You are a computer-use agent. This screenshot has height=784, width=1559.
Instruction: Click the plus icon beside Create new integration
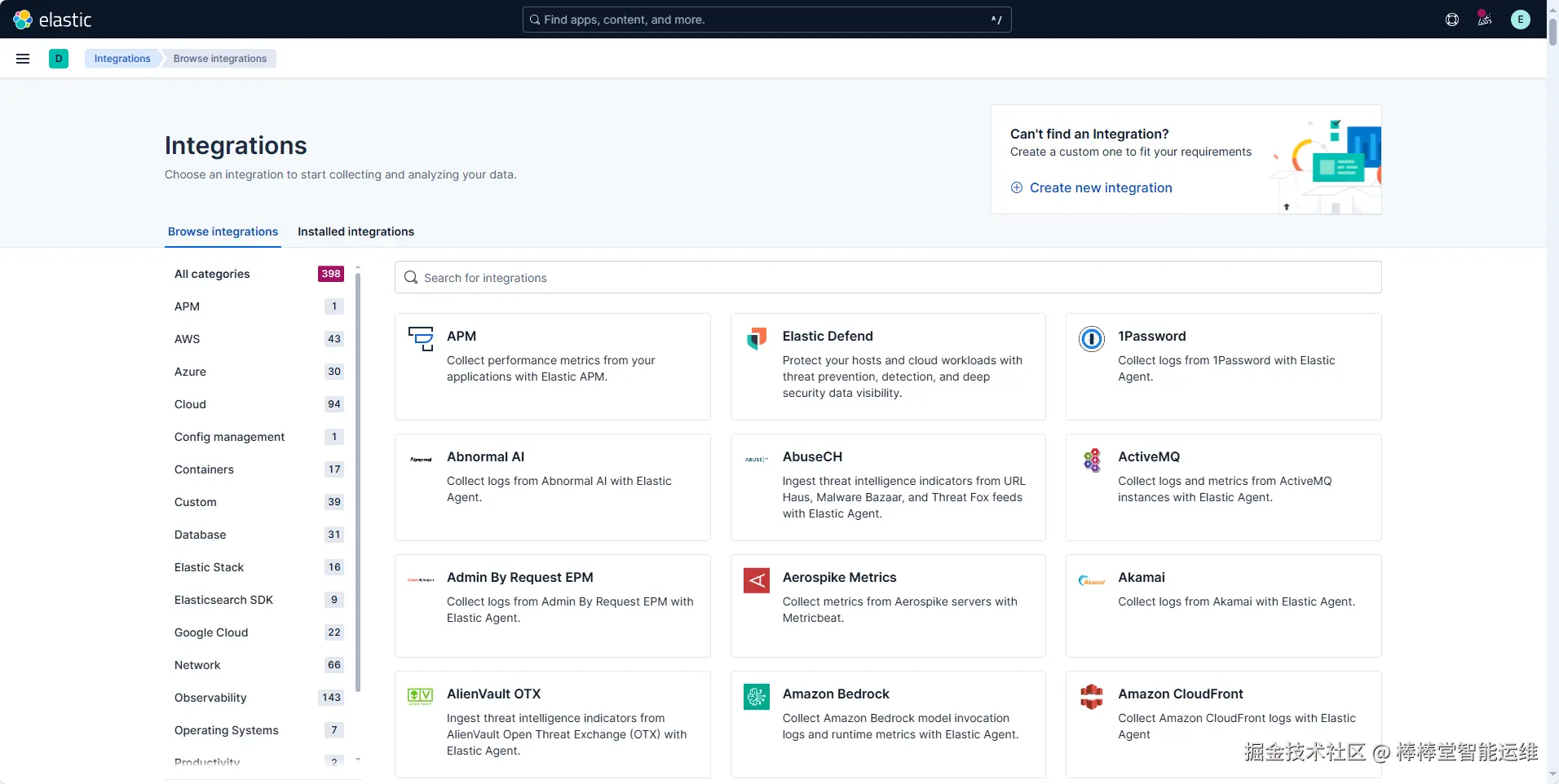click(x=1017, y=187)
